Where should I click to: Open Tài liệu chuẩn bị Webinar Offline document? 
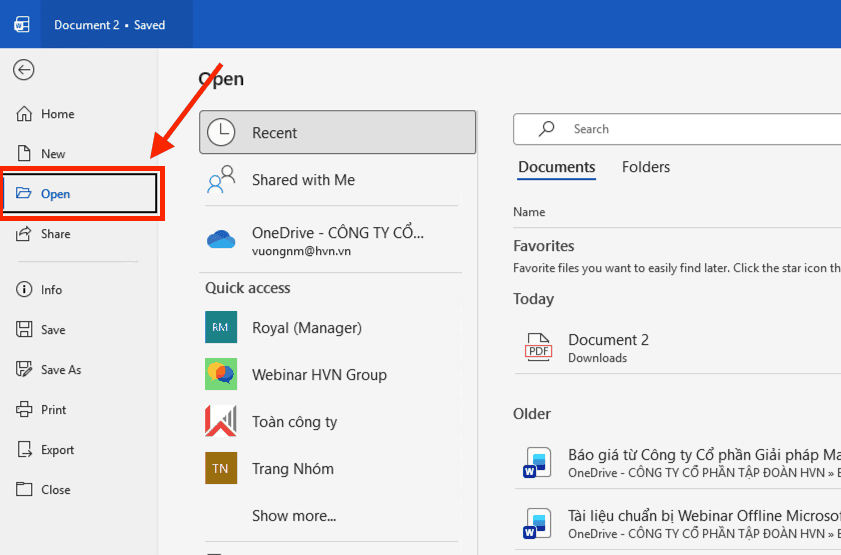(677, 523)
